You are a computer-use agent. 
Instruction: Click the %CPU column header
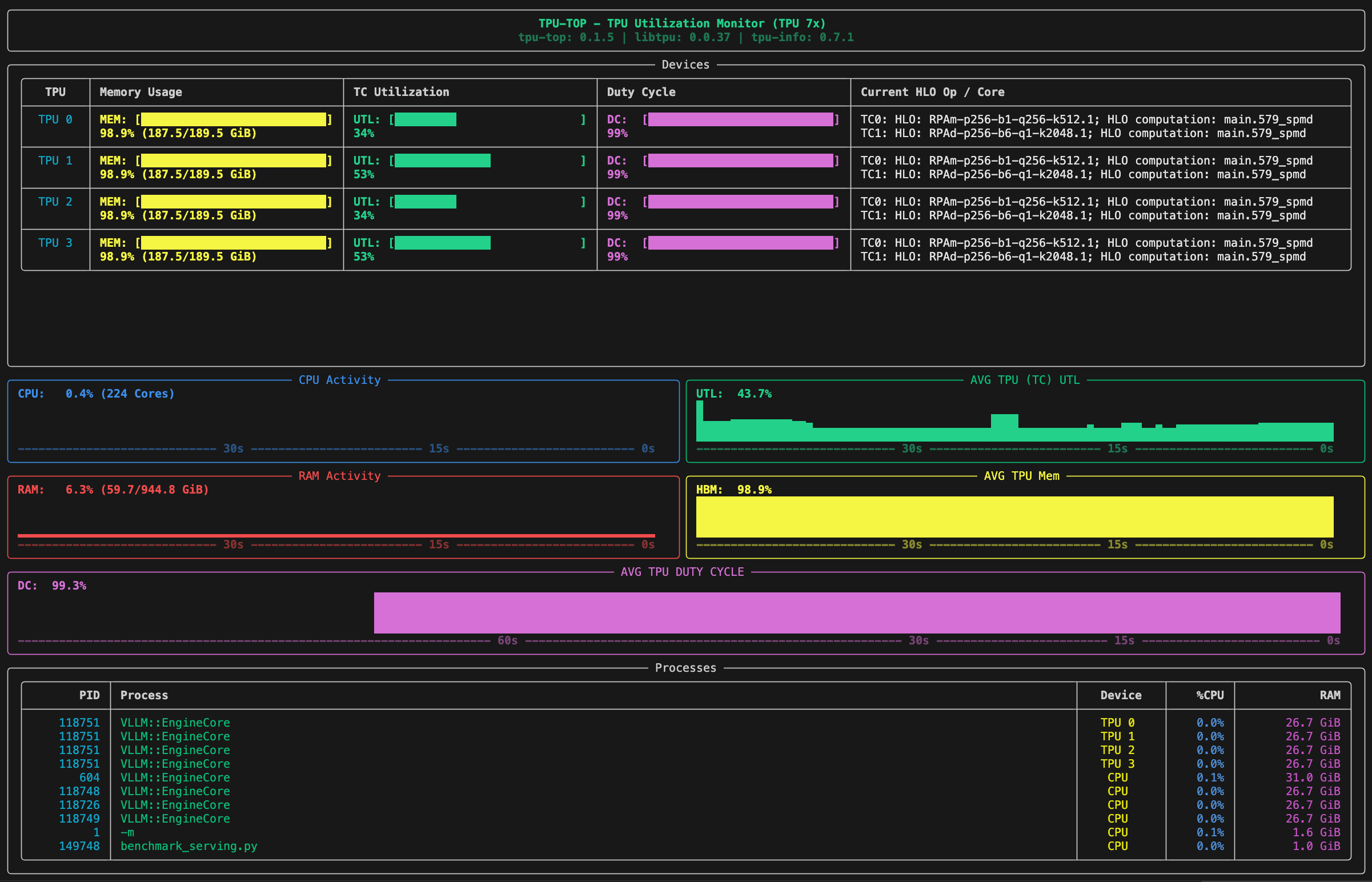[1210, 695]
